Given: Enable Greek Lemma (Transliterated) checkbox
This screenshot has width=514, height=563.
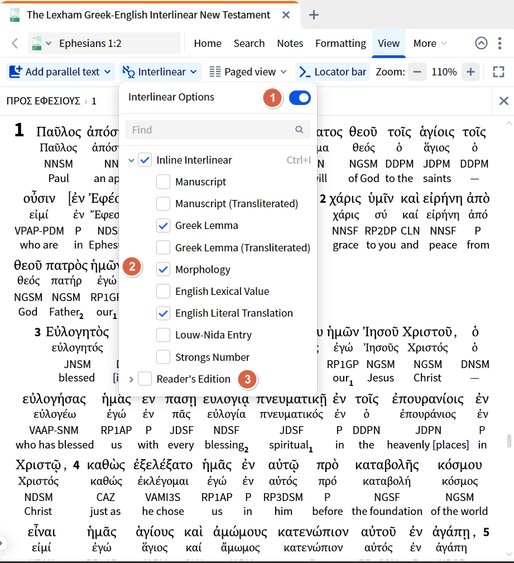Looking at the screenshot, I should tap(163, 247).
